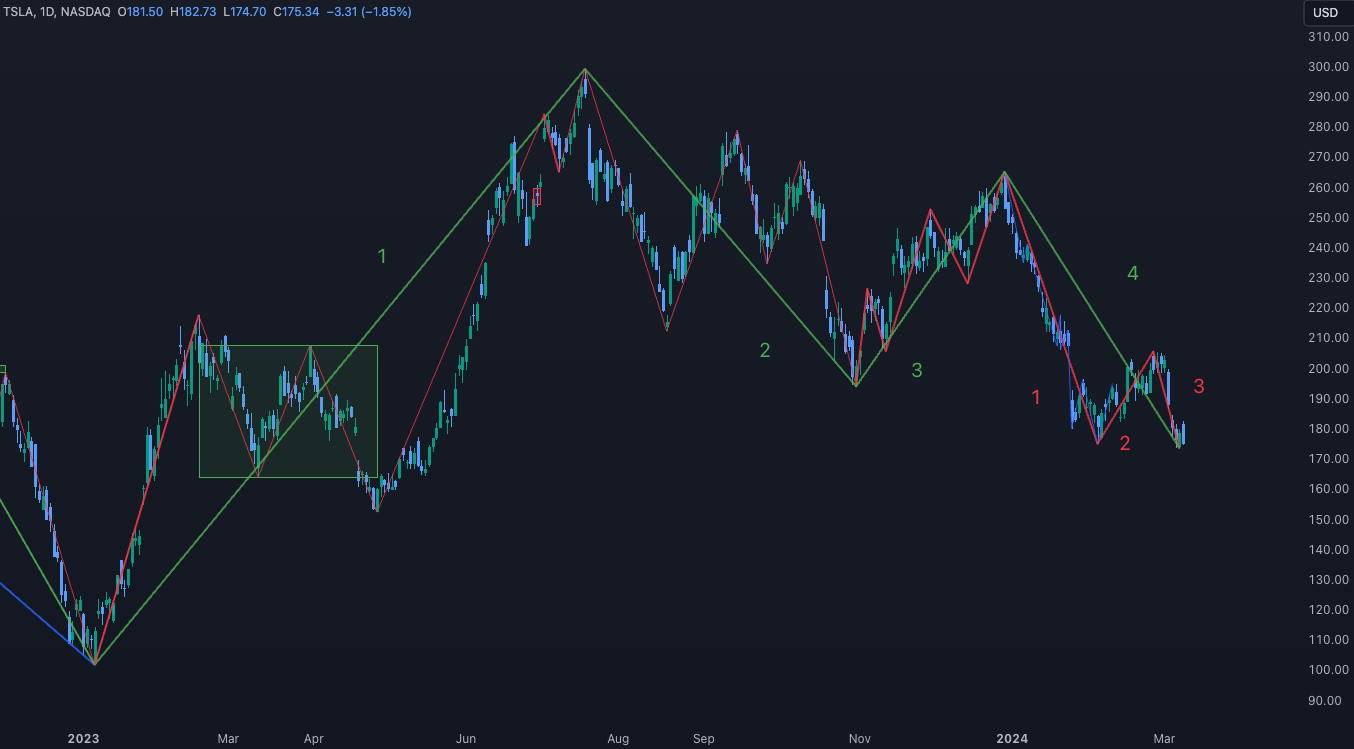1354x749 pixels.
Task: Click the 2024 label on time axis
Action: pyautogui.click(x=1012, y=739)
